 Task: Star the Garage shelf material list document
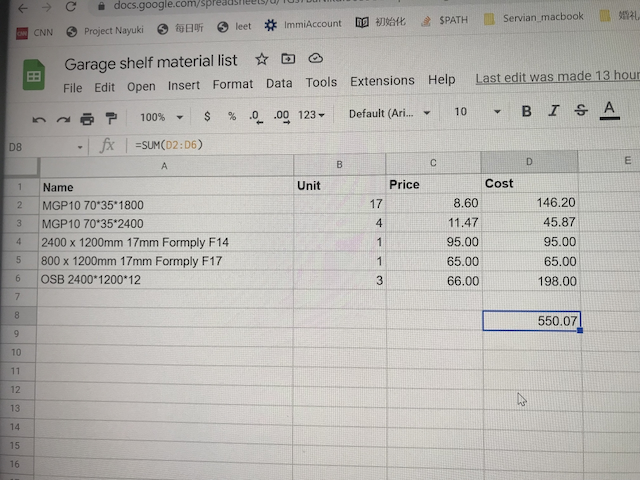pos(261,60)
